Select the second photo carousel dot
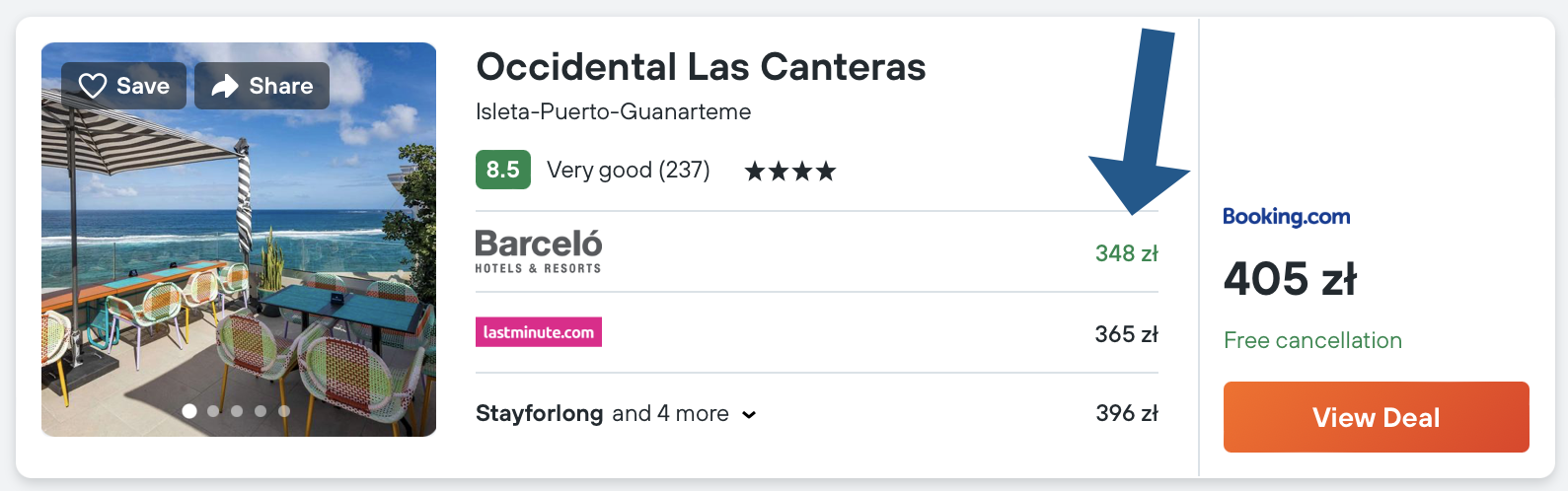The image size is (1568, 491). pyautogui.click(x=213, y=411)
